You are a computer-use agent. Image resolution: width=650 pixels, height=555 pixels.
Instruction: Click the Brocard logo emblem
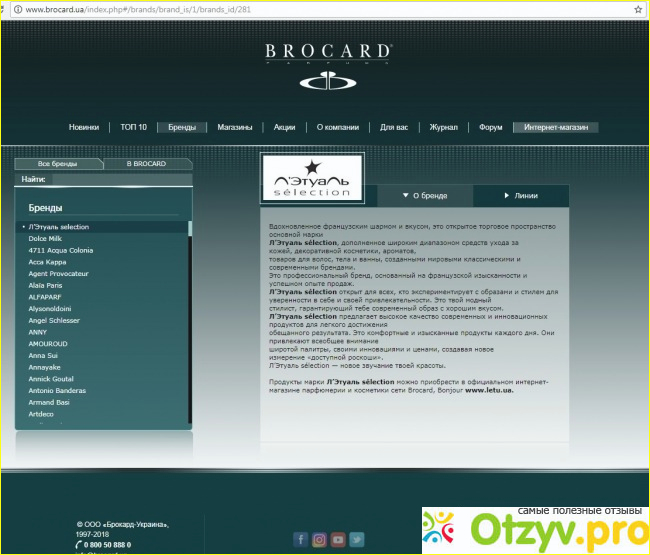pyautogui.click(x=329, y=83)
